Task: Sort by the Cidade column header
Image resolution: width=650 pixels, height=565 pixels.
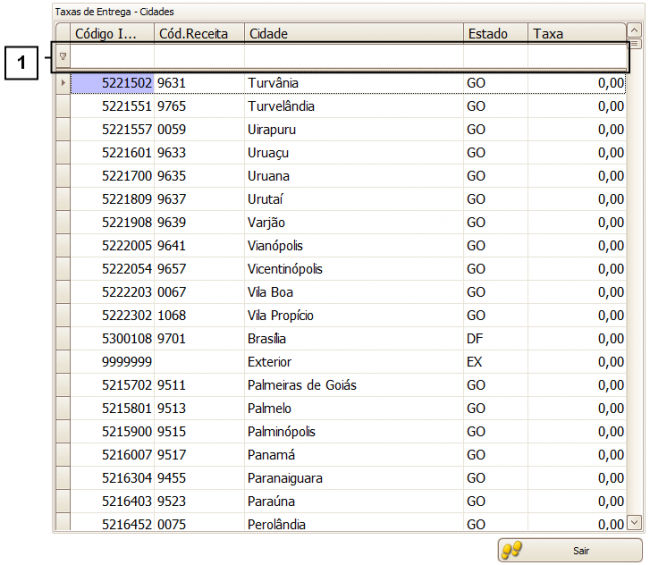Action: tap(353, 34)
